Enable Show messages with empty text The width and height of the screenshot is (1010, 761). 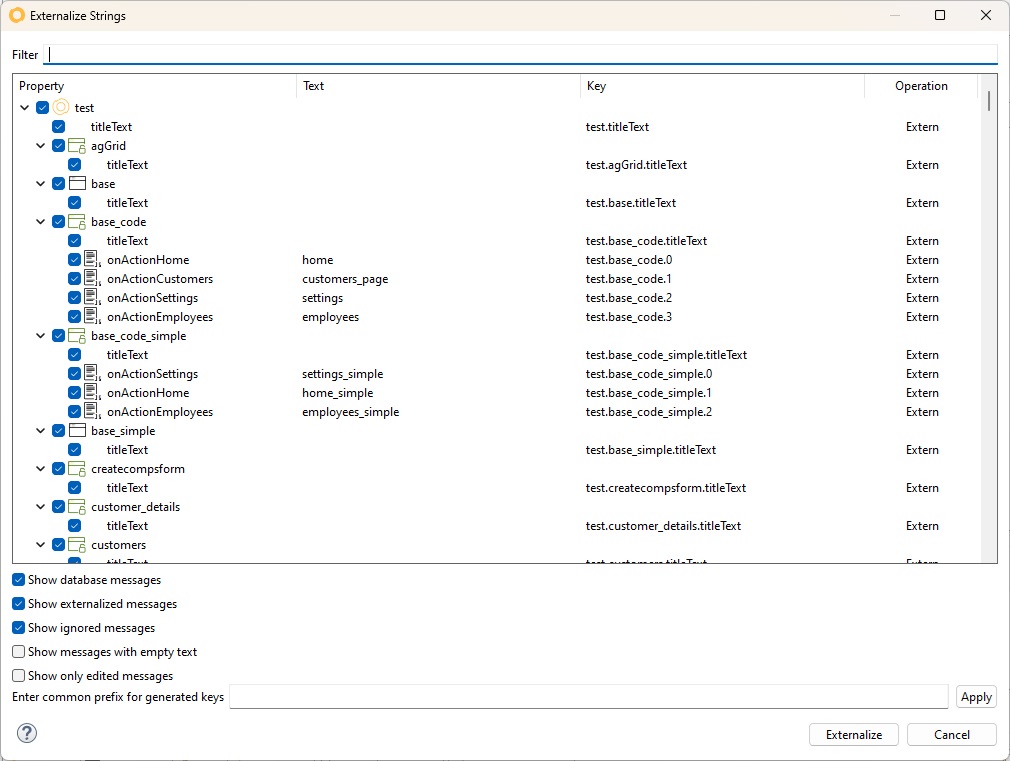(x=19, y=652)
